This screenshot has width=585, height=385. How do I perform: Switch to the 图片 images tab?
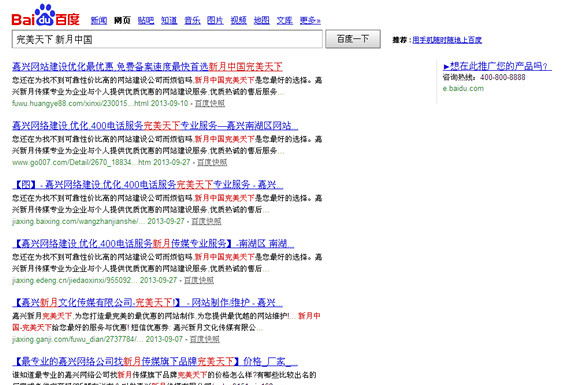[215, 20]
